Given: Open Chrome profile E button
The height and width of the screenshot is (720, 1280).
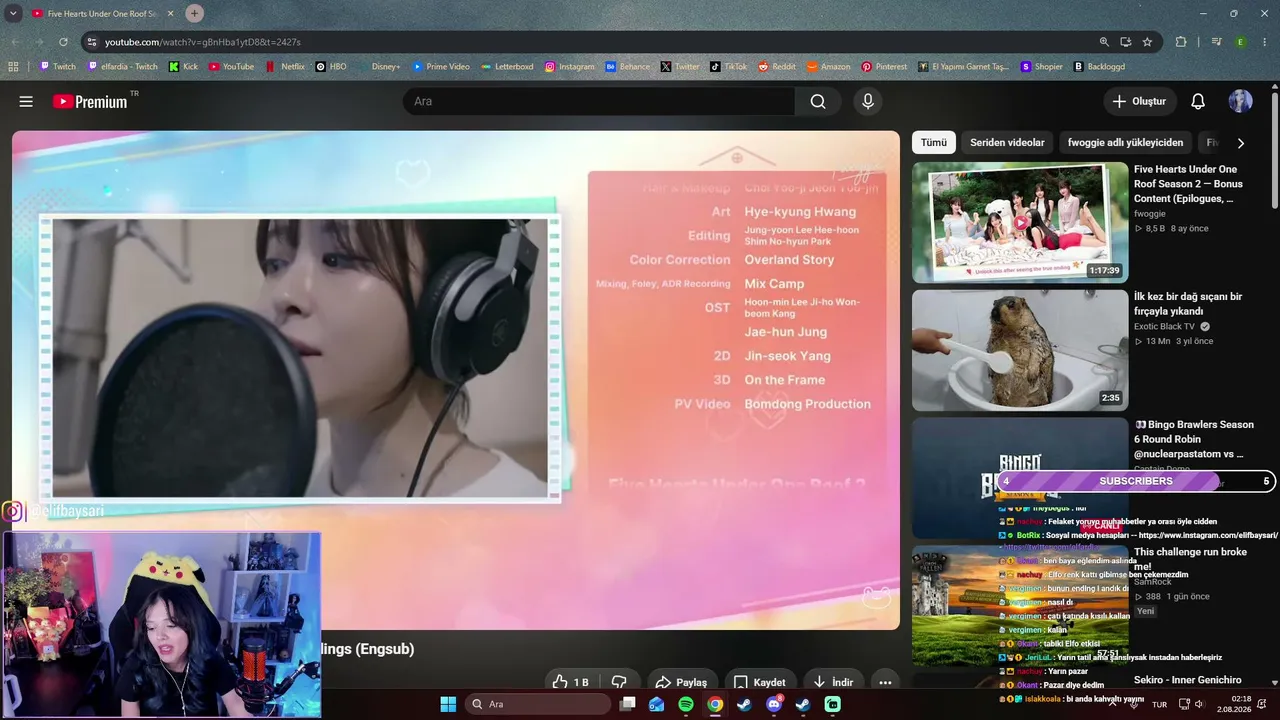Looking at the screenshot, I should (1241, 42).
